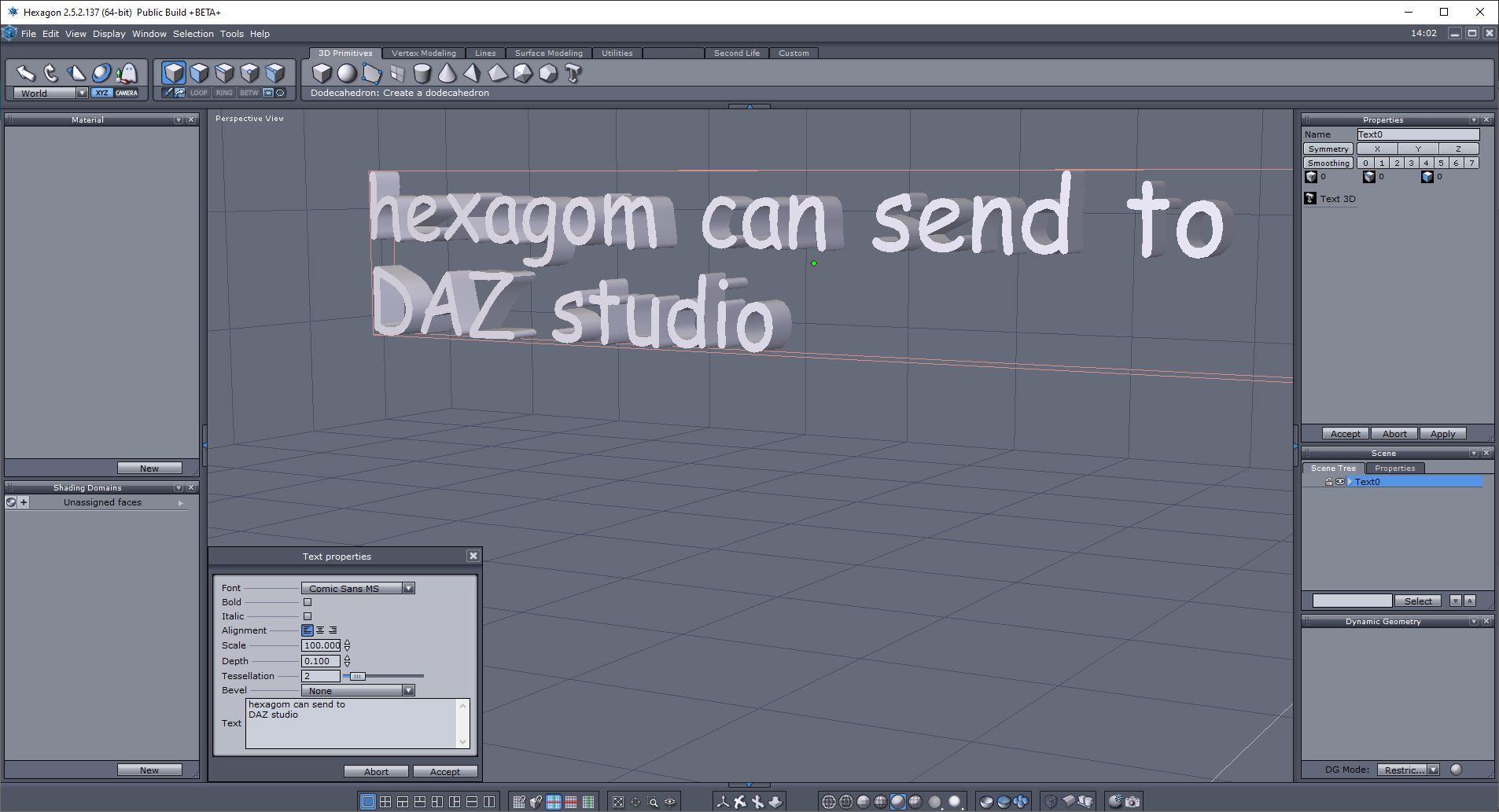Toggle visibility eye of Text0
This screenshot has height=812, width=1499.
[x=1340, y=482]
